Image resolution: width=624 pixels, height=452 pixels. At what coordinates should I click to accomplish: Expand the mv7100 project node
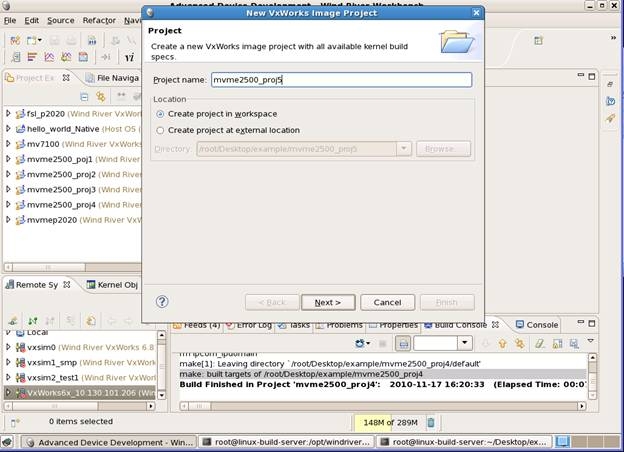coord(8,144)
